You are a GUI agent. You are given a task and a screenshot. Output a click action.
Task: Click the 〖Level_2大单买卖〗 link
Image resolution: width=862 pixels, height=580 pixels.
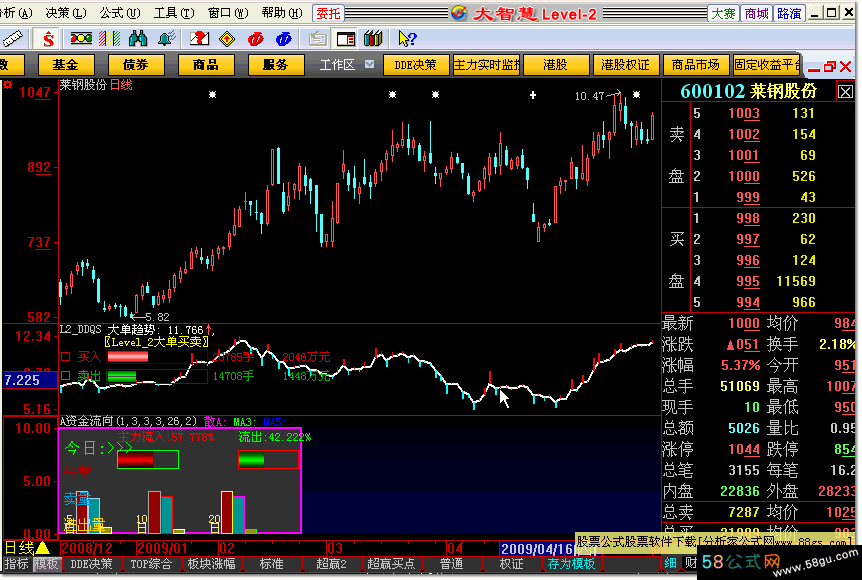(157, 342)
